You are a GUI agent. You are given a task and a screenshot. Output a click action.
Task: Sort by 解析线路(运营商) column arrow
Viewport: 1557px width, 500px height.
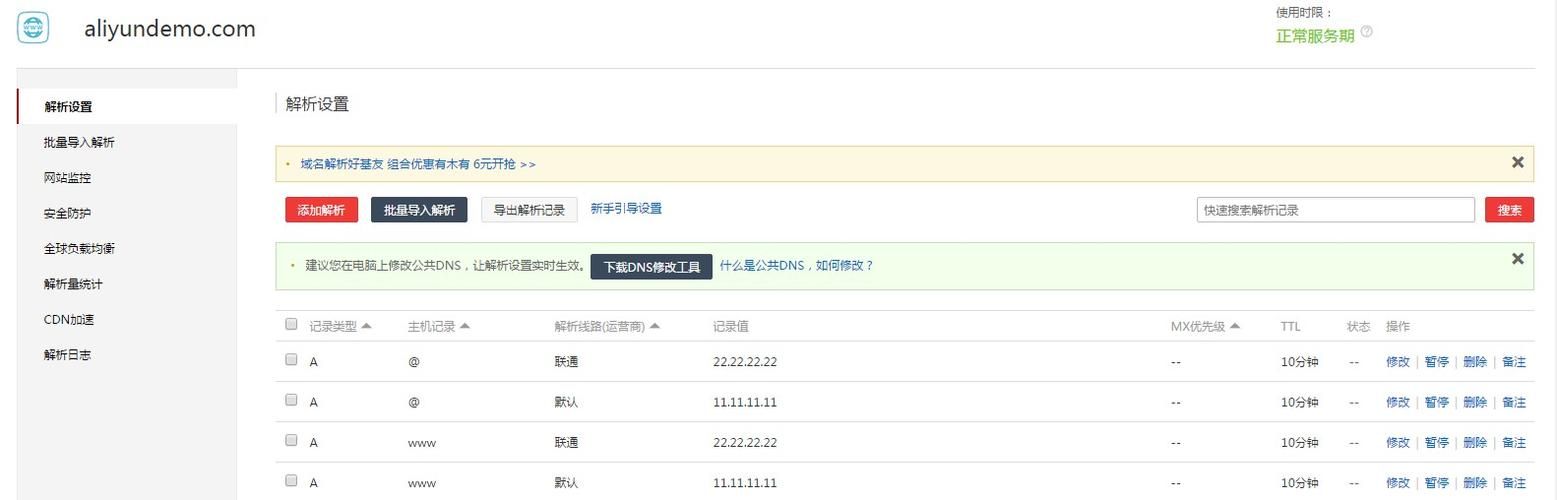pos(653,326)
